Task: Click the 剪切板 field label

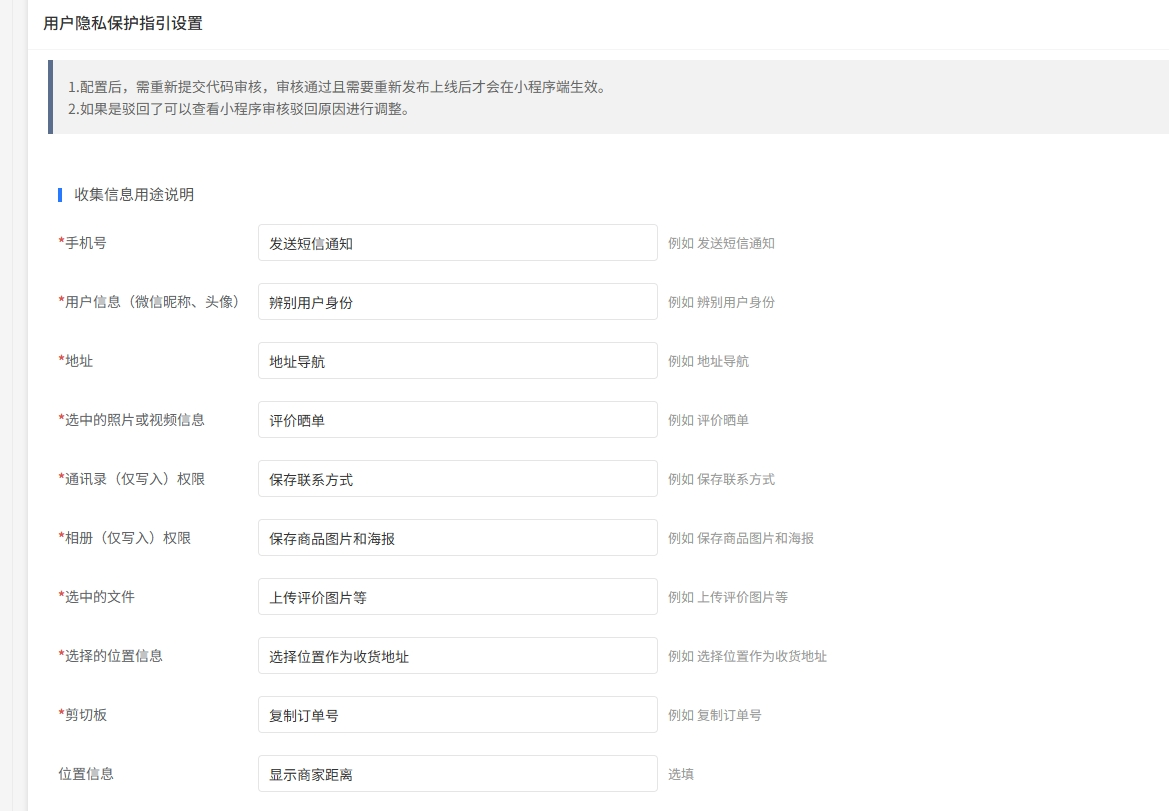Action: (x=85, y=715)
